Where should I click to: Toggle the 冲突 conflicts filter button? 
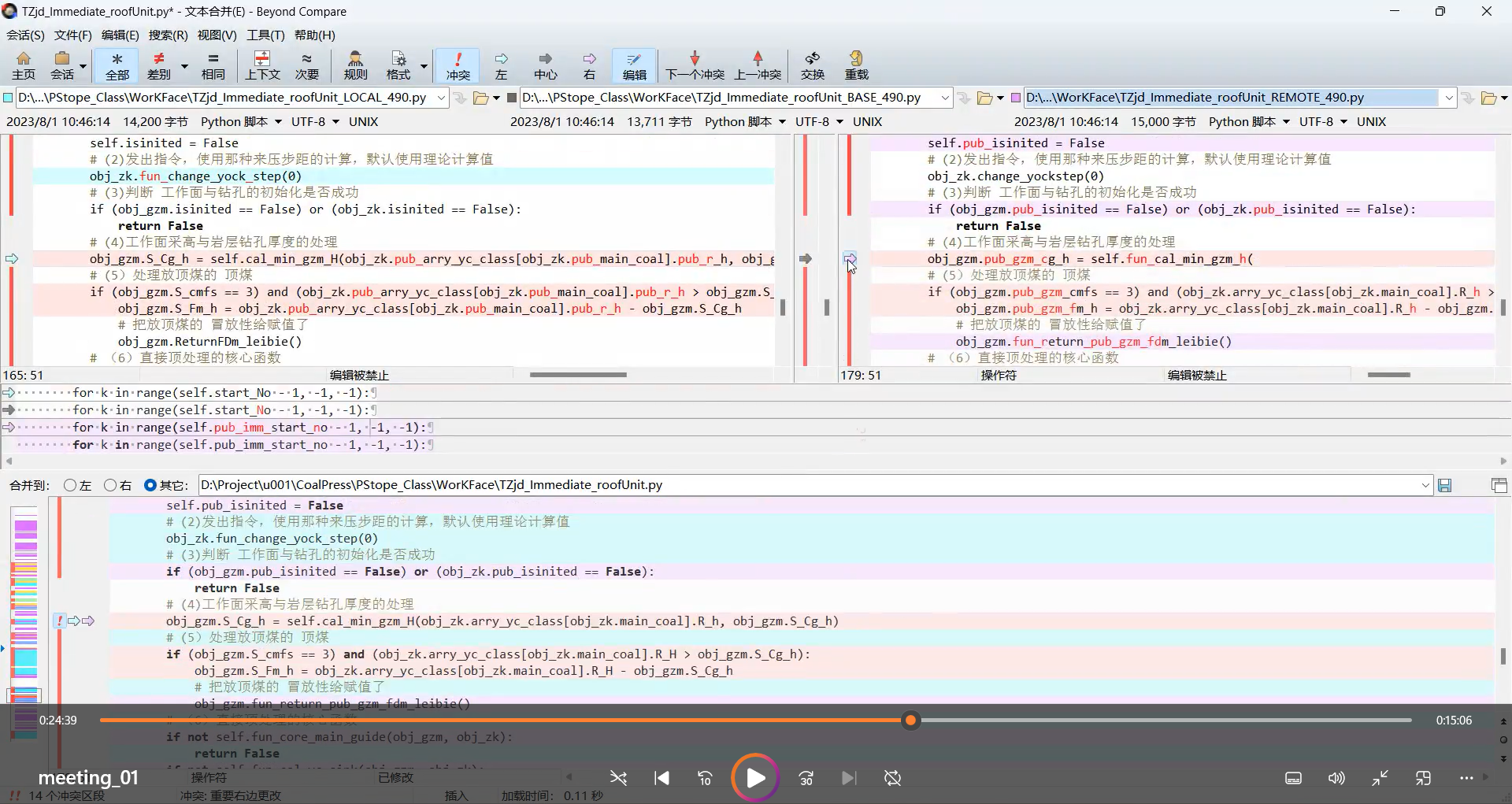458,65
